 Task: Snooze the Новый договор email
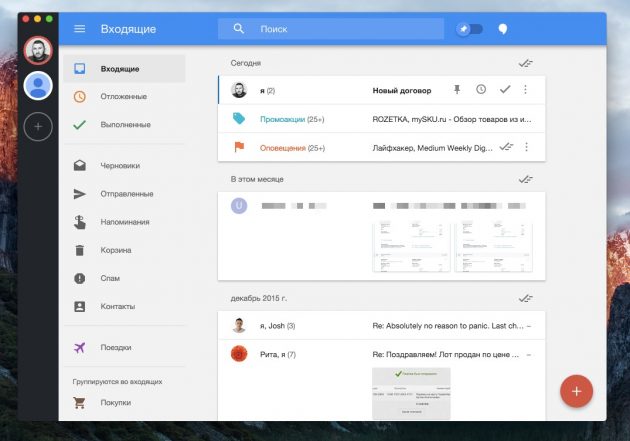[481, 89]
